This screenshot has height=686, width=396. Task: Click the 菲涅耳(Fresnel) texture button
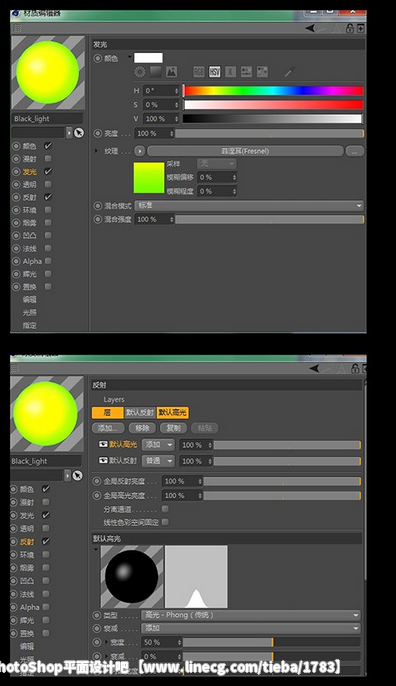245,151
